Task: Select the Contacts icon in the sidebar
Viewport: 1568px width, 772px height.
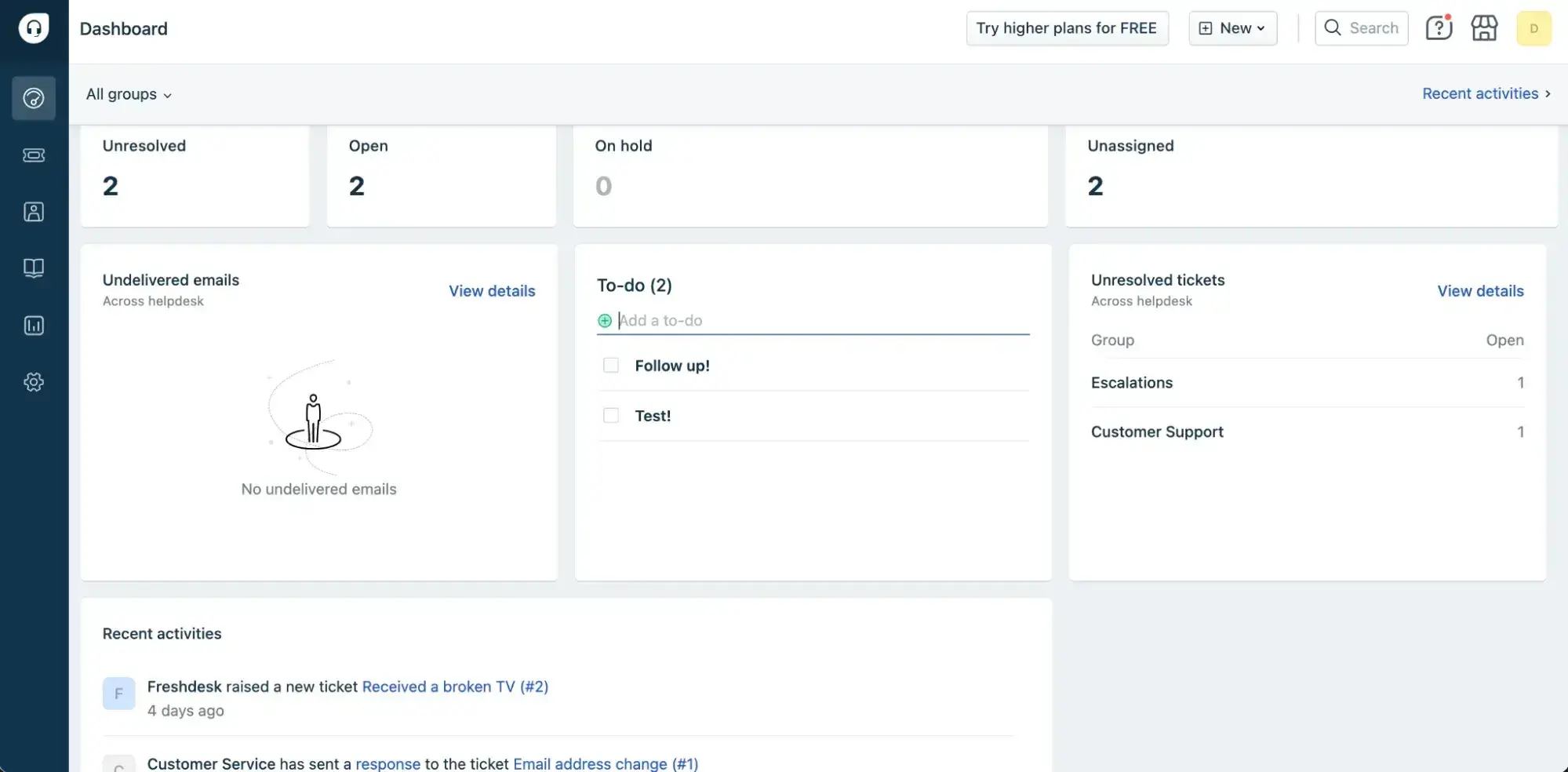Action: tap(34, 211)
